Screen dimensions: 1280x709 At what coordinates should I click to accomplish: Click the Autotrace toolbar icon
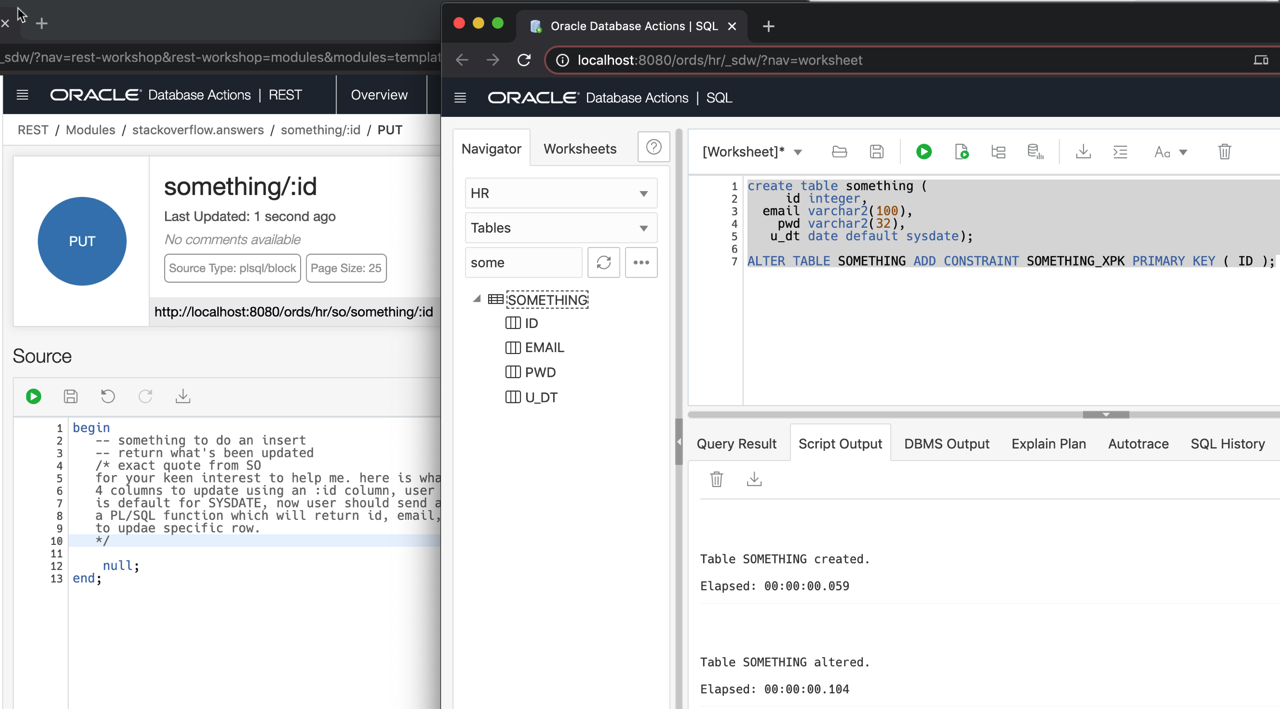click(1035, 152)
